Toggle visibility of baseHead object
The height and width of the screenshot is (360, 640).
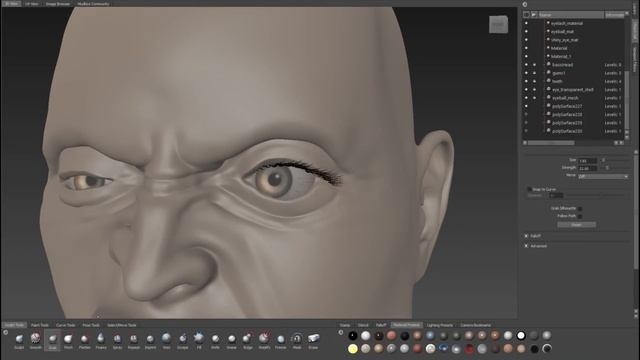point(526,65)
